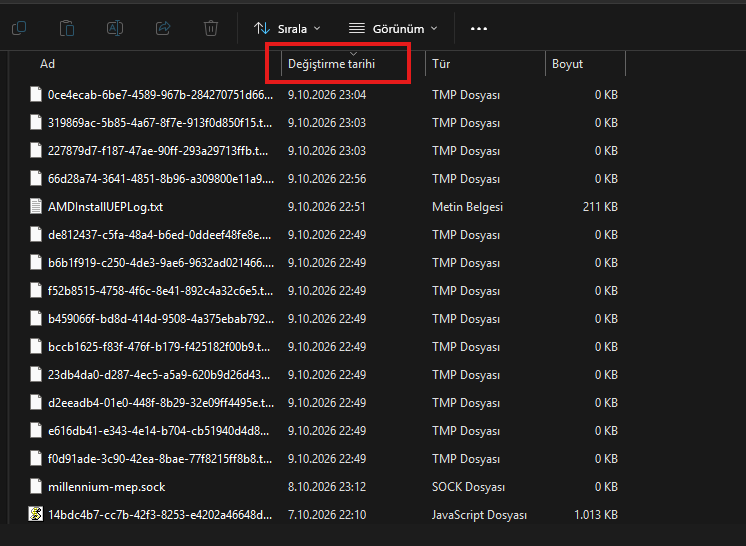The width and height of the screenshot is (746, 546).
Task: Click the file icon of b459066f row
Action: pyautogui.click(x=36, y=318)
